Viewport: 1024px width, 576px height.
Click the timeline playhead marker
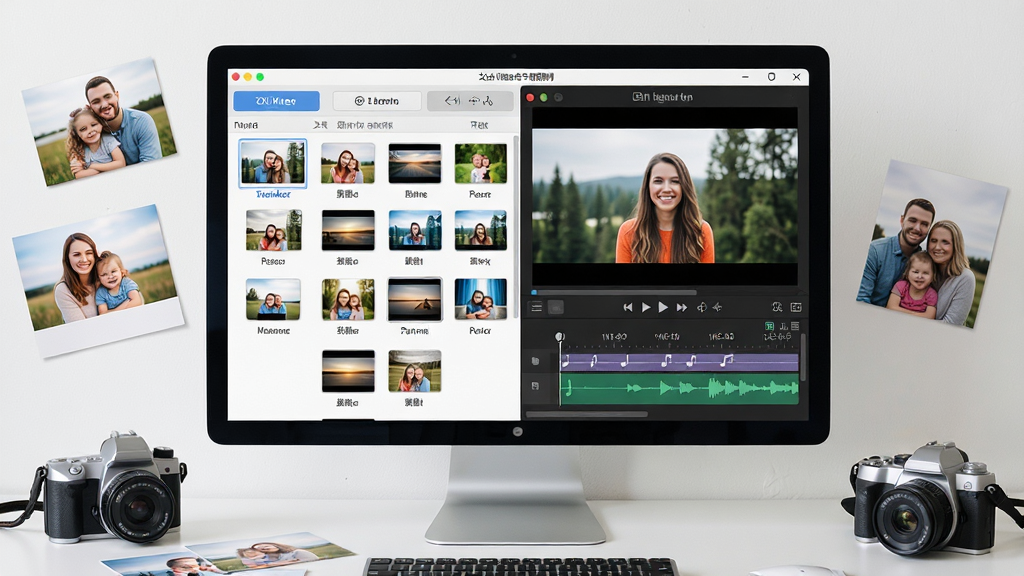click(560, 337)
